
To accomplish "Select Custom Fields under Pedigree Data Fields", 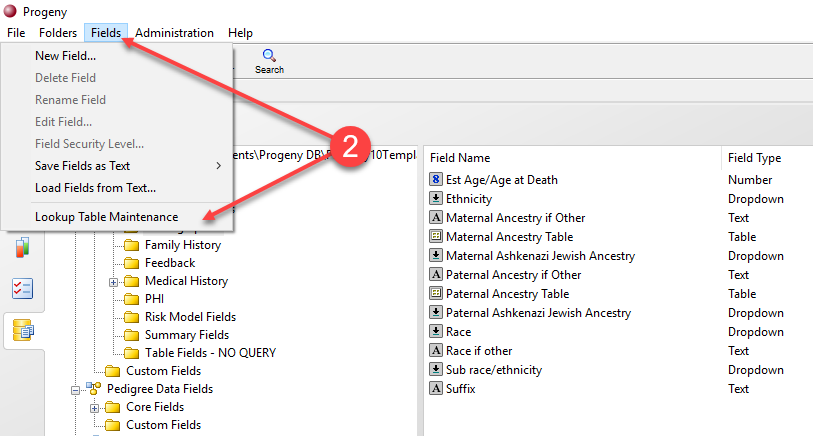I will point(163,425).
